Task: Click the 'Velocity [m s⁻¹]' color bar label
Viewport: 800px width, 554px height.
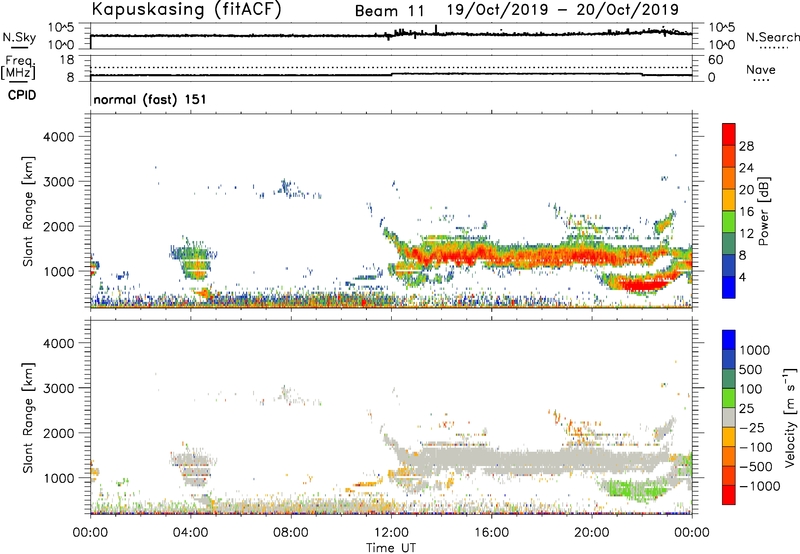Action: tap(790, 417)
